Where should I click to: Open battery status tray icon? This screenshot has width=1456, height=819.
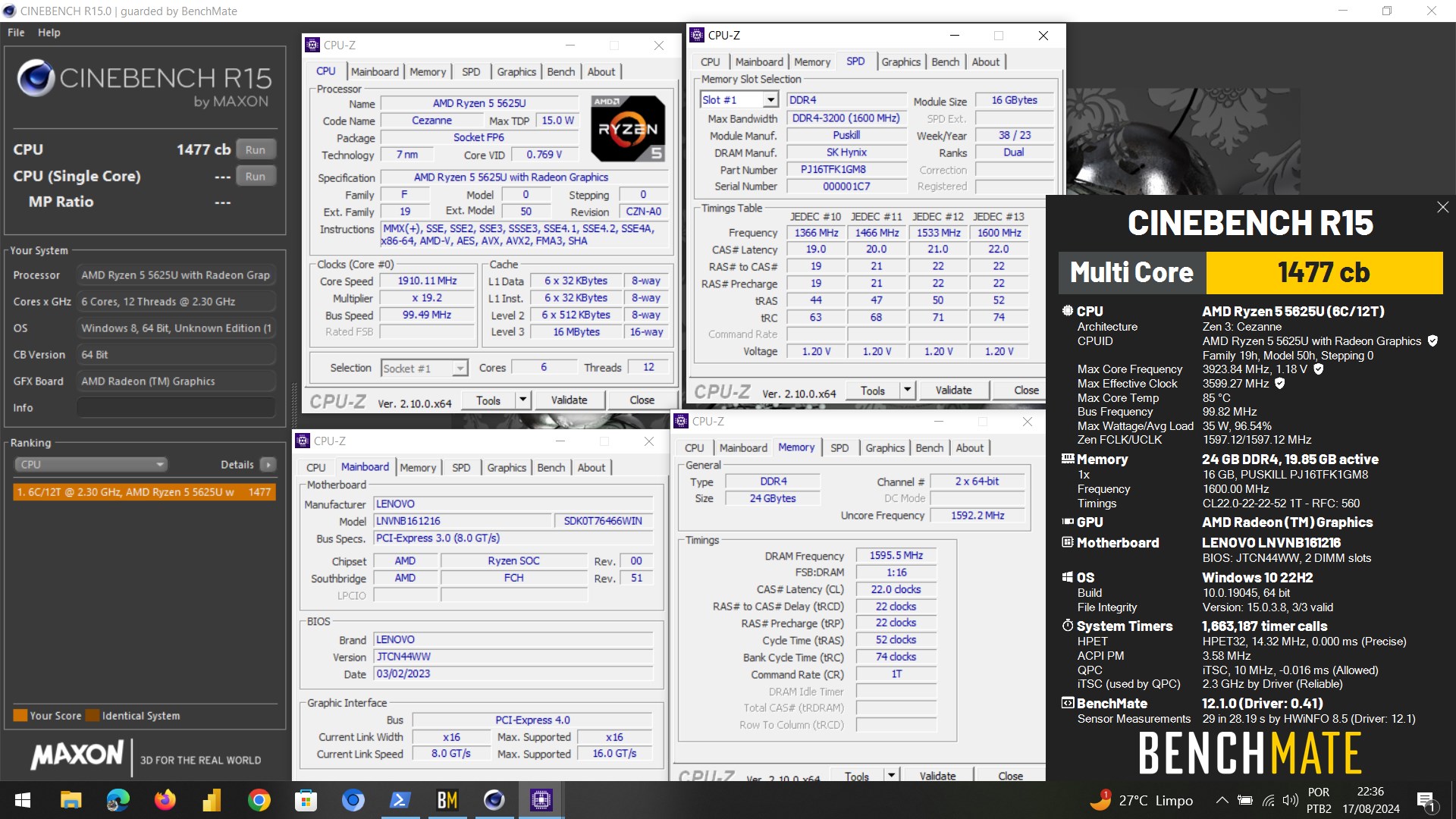point(1244,800)
